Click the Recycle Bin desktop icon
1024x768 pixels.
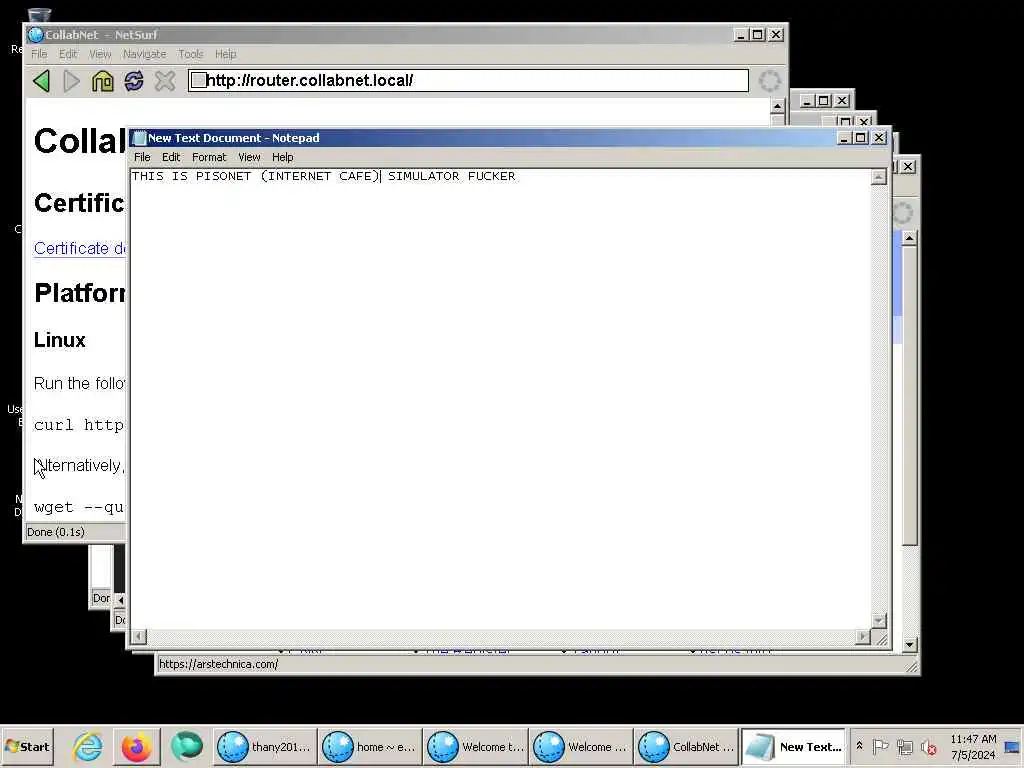point(39,16)
